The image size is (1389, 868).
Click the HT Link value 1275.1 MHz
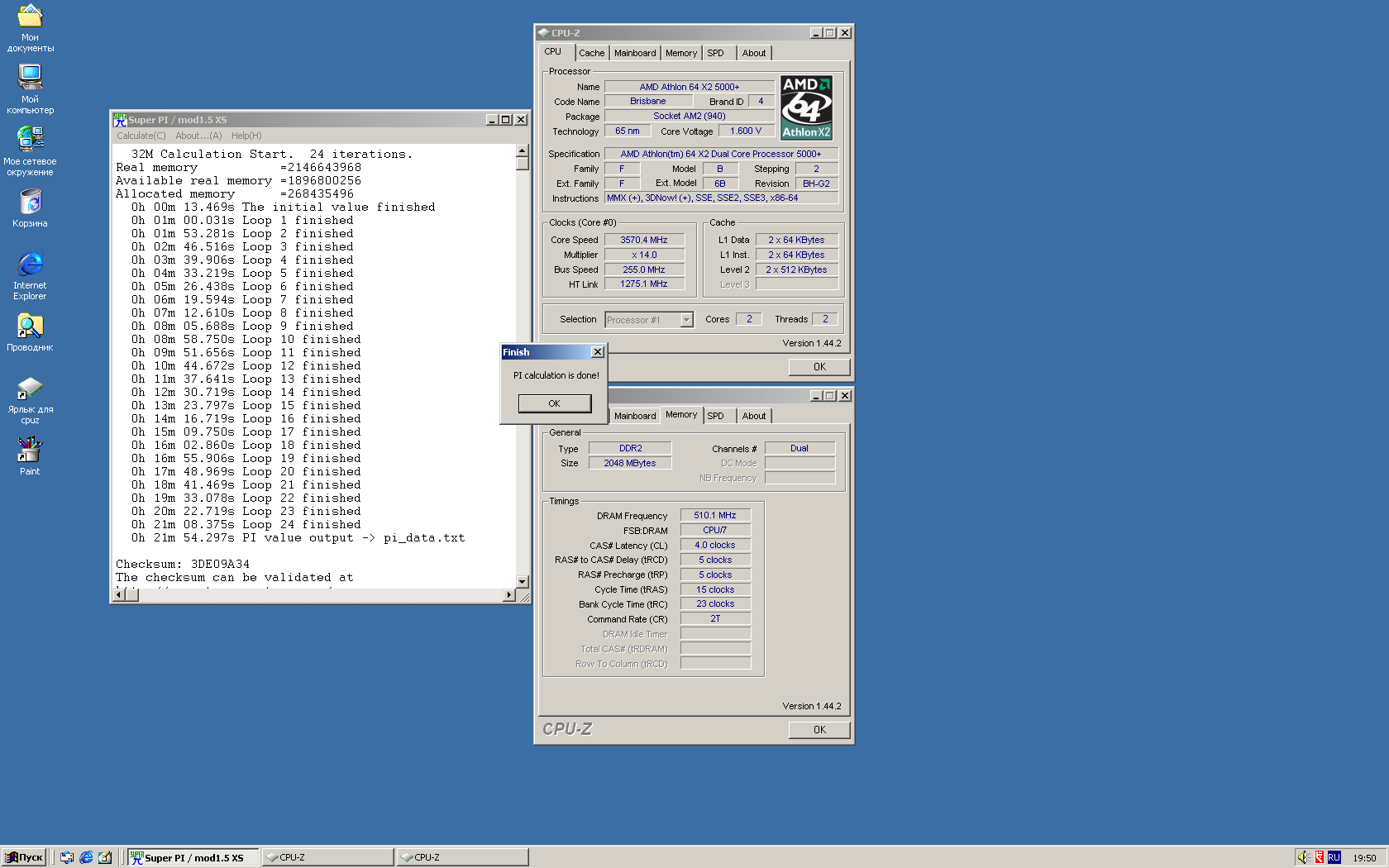tap(644, 284)
